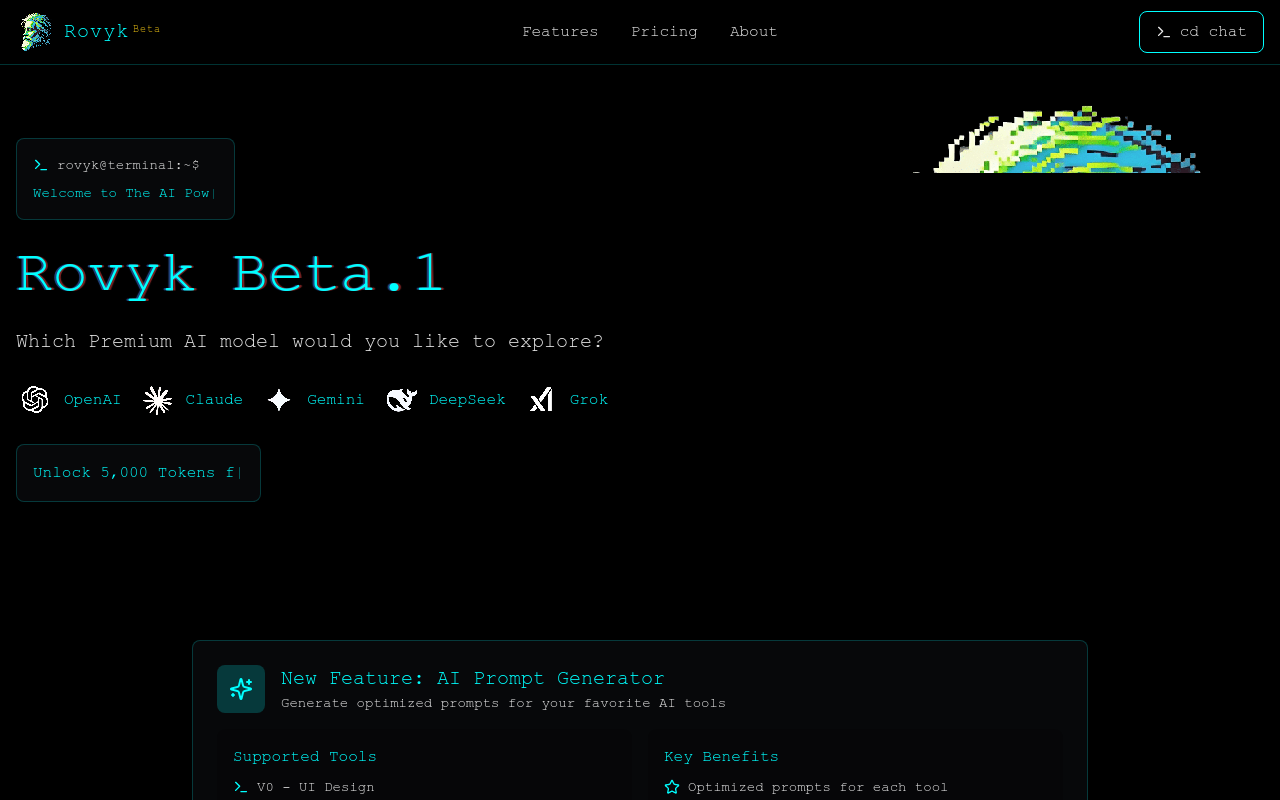Click the Welcome to The AI Pow typing text
The width and height of the screenshot is (1280, 800).
(121, 193)
